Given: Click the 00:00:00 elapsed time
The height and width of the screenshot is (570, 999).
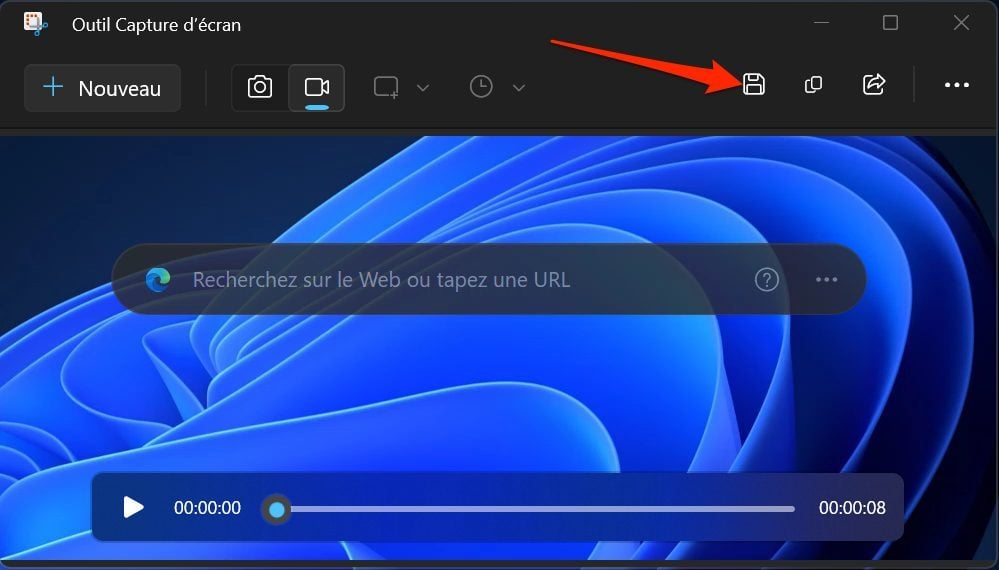Looking at the screenshot, I should [208, 508].
